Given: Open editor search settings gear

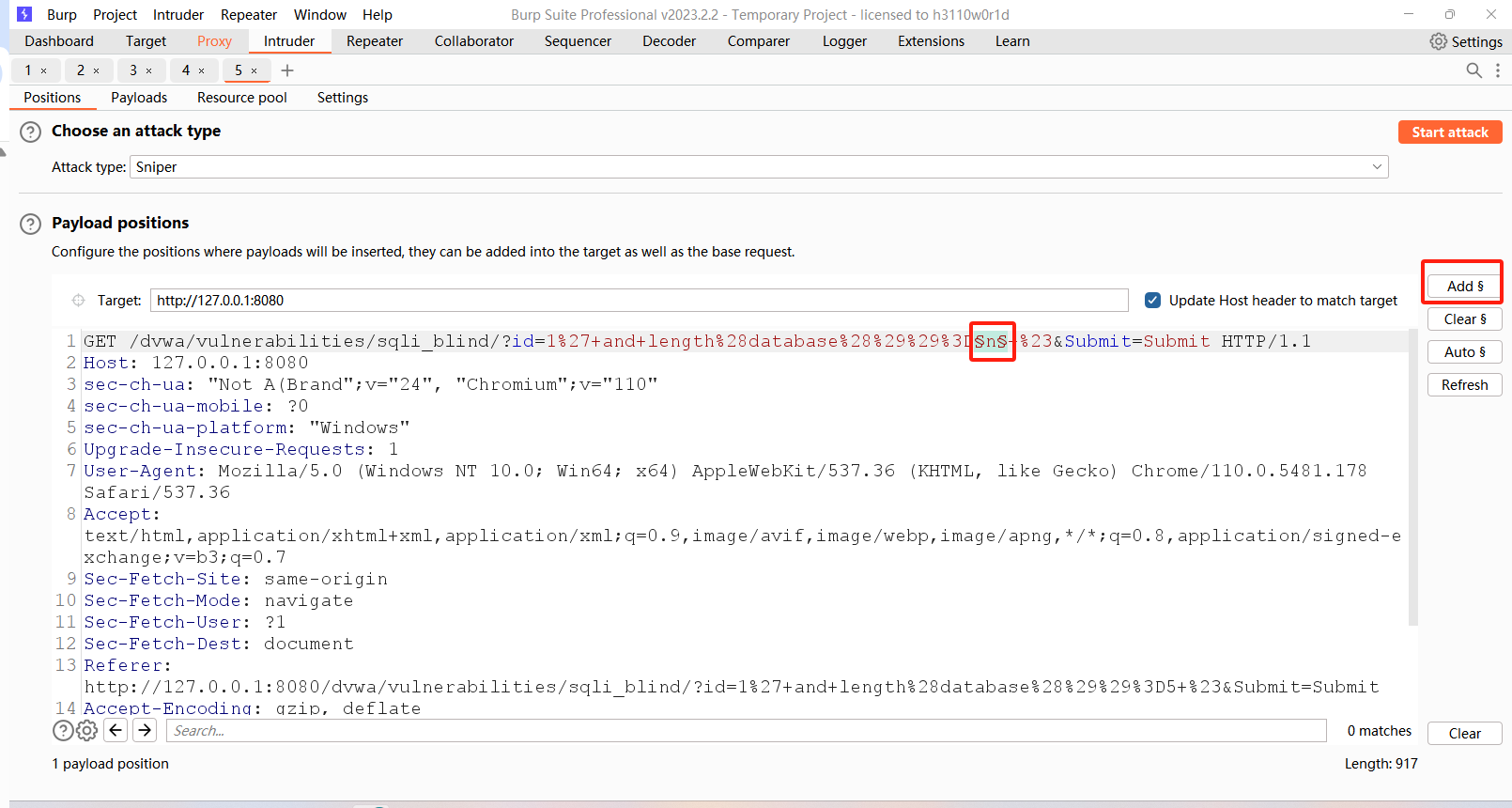Looking at the screenshot, I should coord(86,730).
